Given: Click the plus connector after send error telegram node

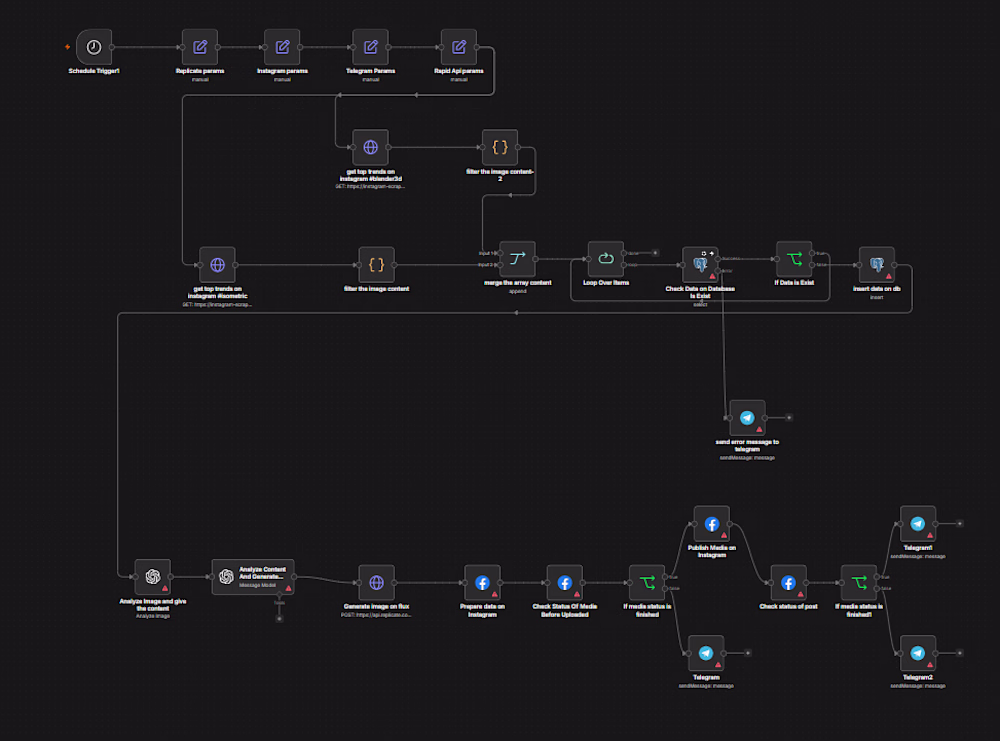Looking at the screenshot, I should (789, 418).
